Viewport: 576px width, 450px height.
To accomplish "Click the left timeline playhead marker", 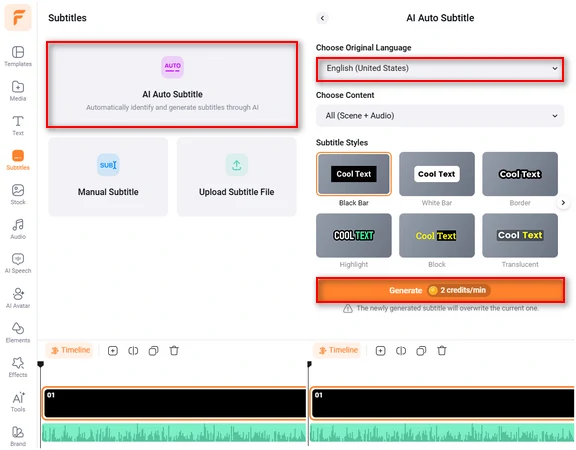I will point(41,364).
